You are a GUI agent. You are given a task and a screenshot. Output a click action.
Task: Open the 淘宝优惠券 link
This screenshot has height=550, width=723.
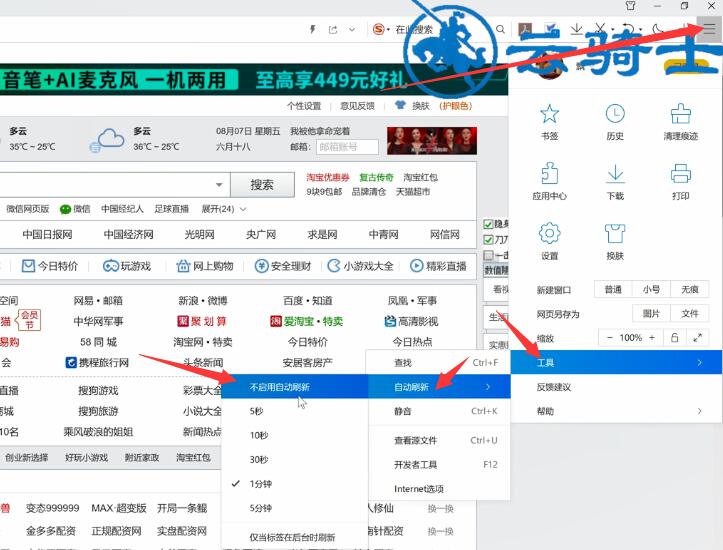point(328,177)
